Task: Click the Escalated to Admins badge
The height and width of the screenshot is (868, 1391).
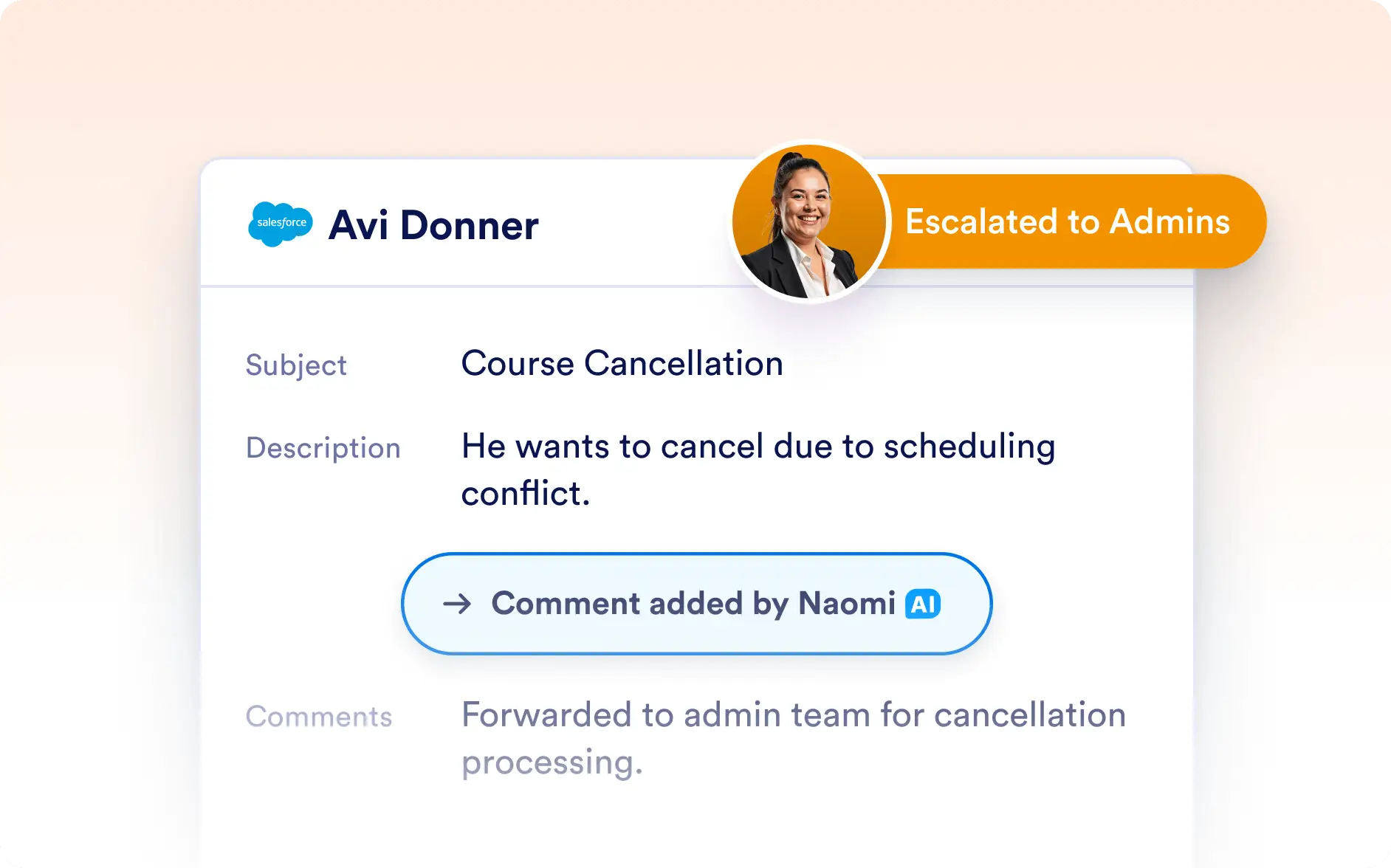Action: [x=1068, y=221]
